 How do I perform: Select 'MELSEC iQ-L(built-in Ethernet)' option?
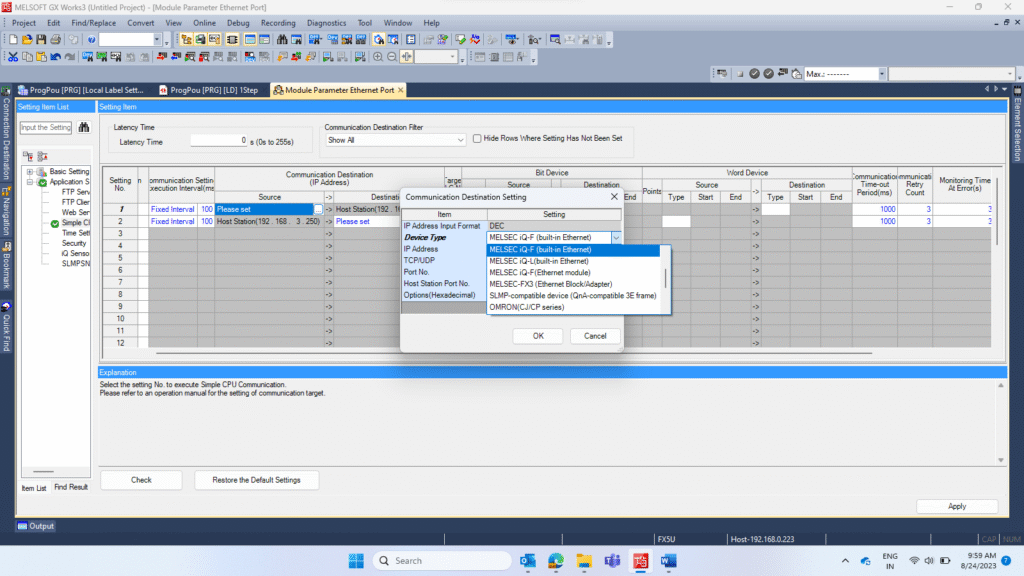[574, 261]
